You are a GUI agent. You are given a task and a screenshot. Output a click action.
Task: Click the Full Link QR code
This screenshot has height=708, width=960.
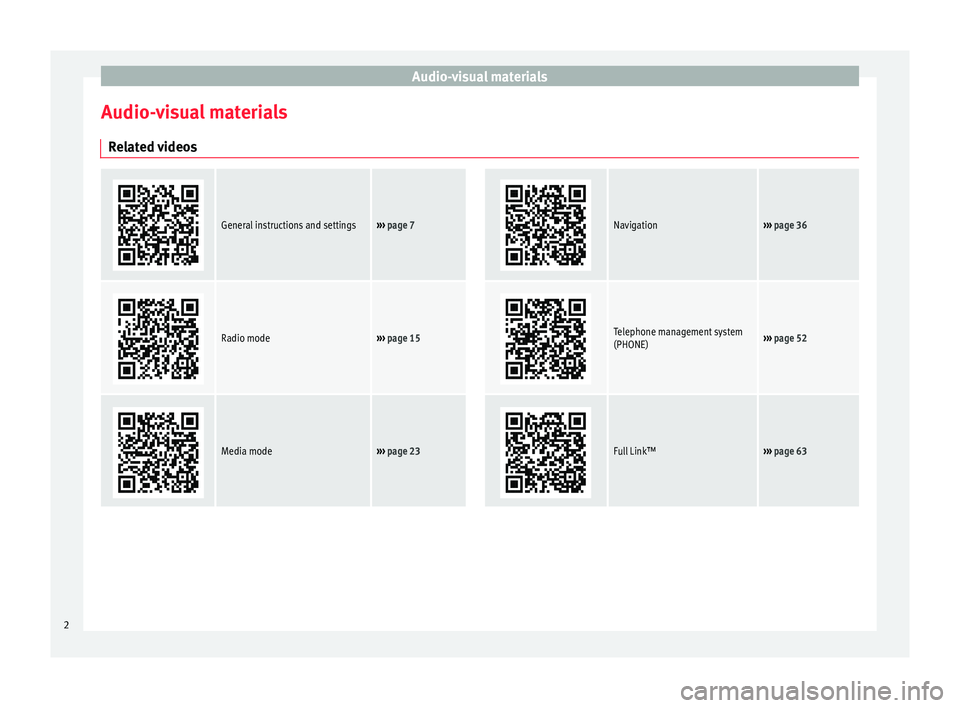point(546,451)
